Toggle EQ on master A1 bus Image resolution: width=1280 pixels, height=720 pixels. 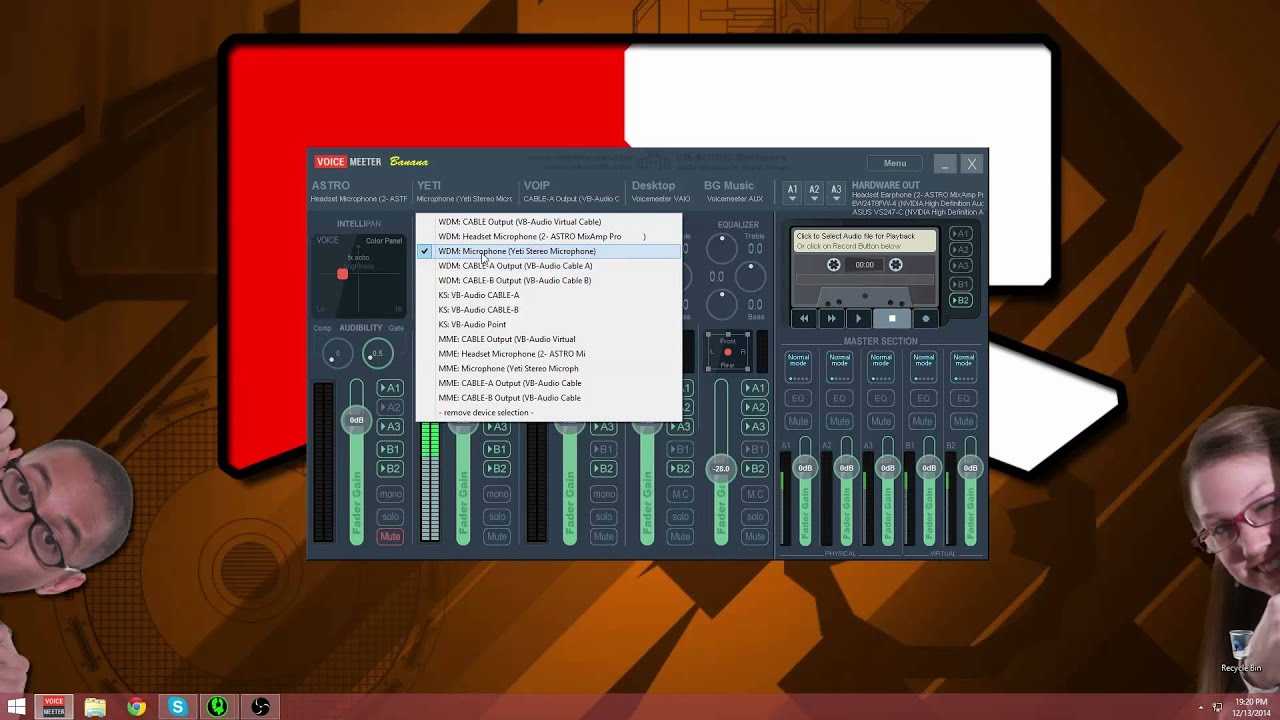tap(798, 398)
